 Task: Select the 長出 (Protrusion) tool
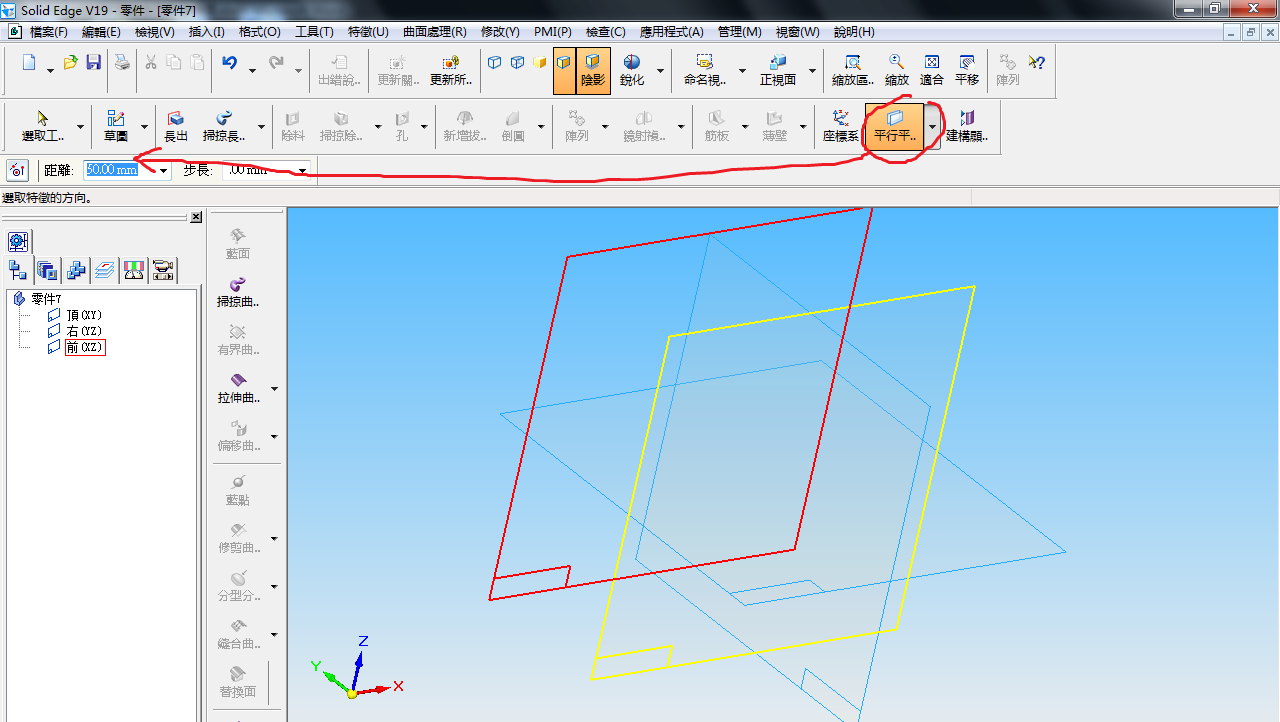(176, 126)
